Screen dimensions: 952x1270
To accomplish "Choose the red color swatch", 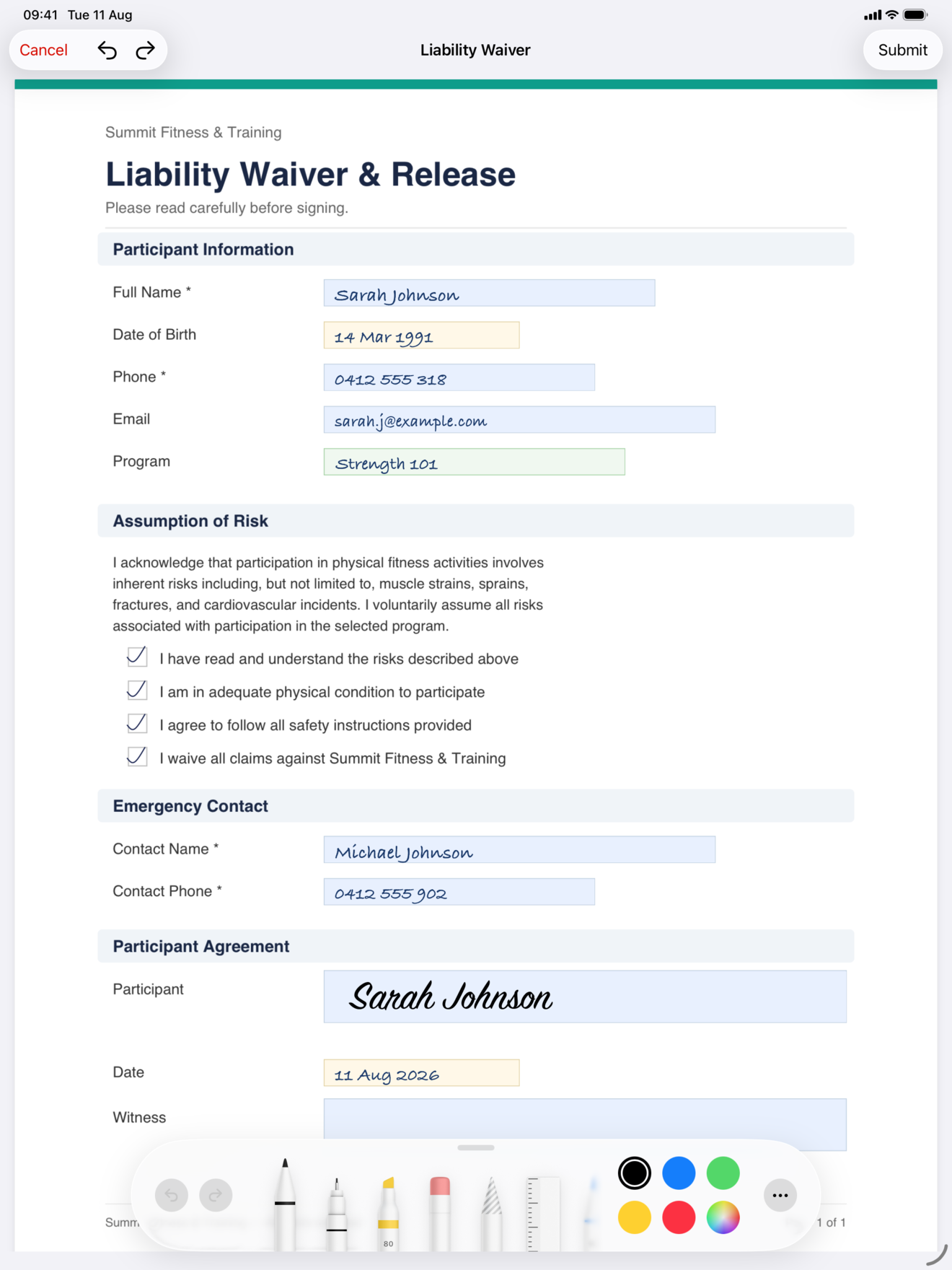I will tap(679, 1217).
